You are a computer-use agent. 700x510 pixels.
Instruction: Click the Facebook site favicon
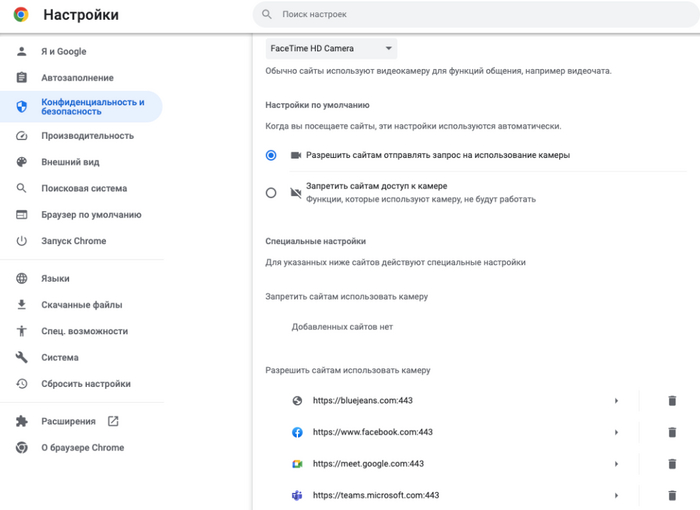point(297,432)
